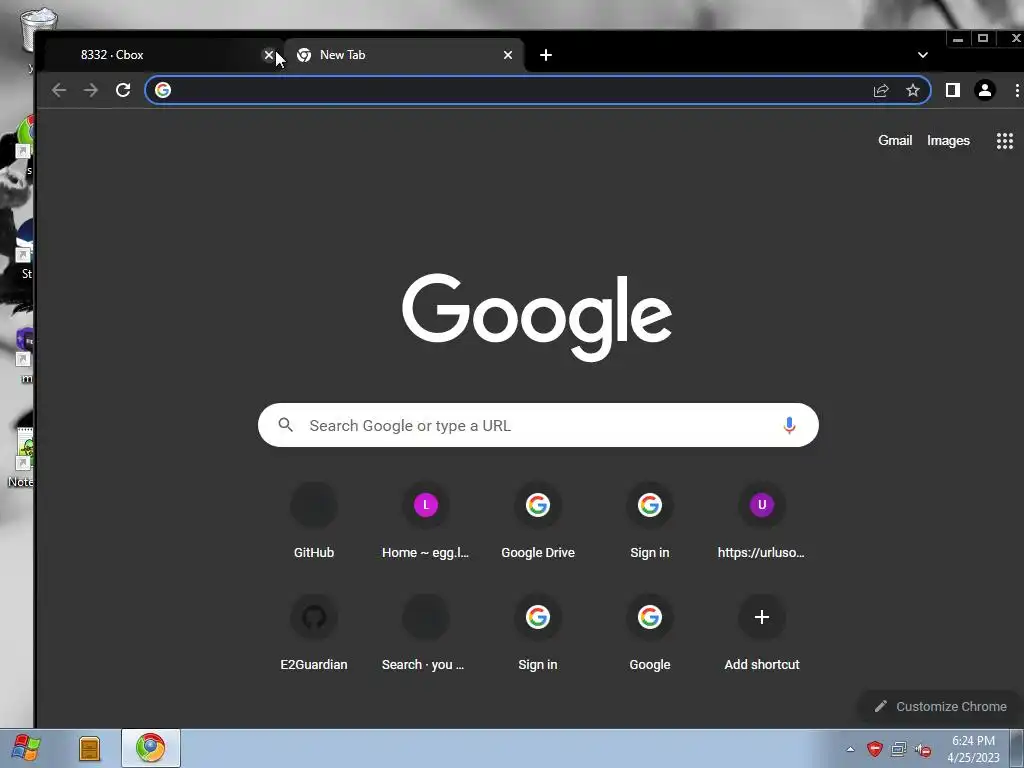
Task: Click the Google logo
Action: (x=537, y=317)
